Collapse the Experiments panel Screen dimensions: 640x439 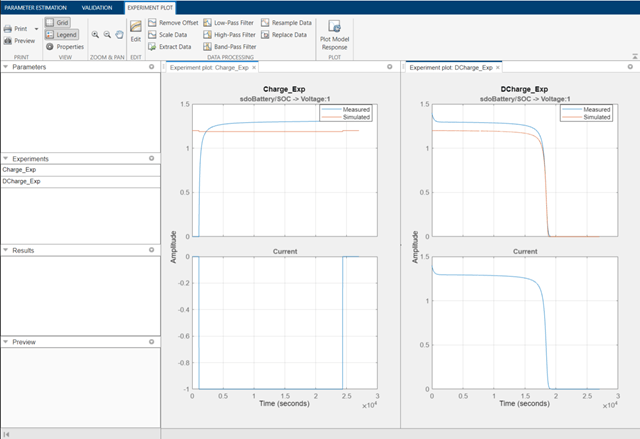point(6,158)
